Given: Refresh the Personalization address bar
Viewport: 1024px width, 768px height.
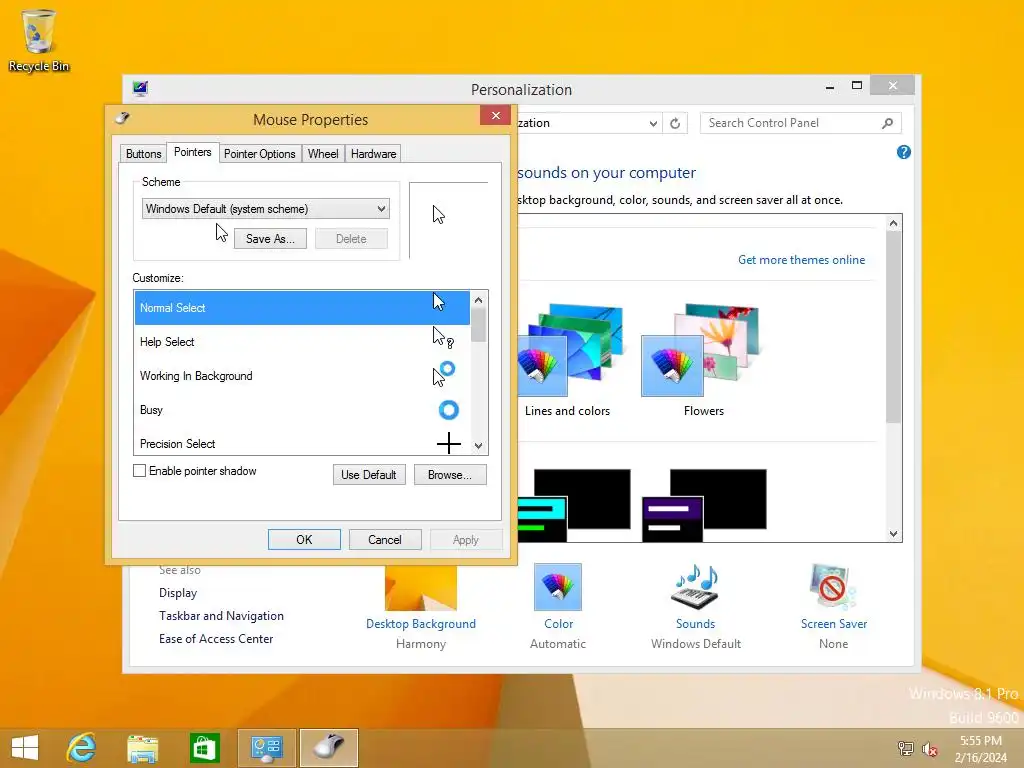Looking at the screenshot, I should coord(675,123).
